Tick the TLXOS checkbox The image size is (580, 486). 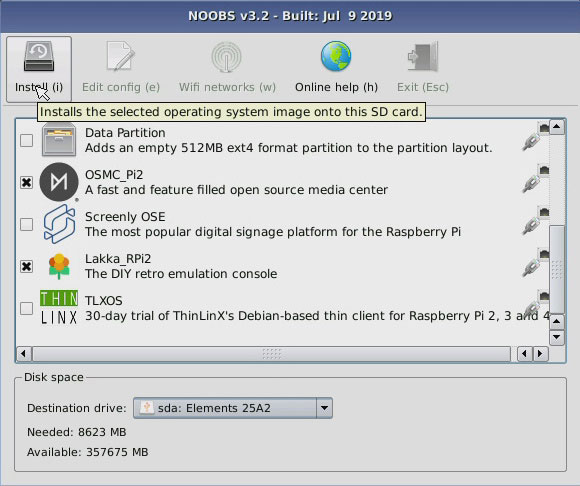(26, 308)
